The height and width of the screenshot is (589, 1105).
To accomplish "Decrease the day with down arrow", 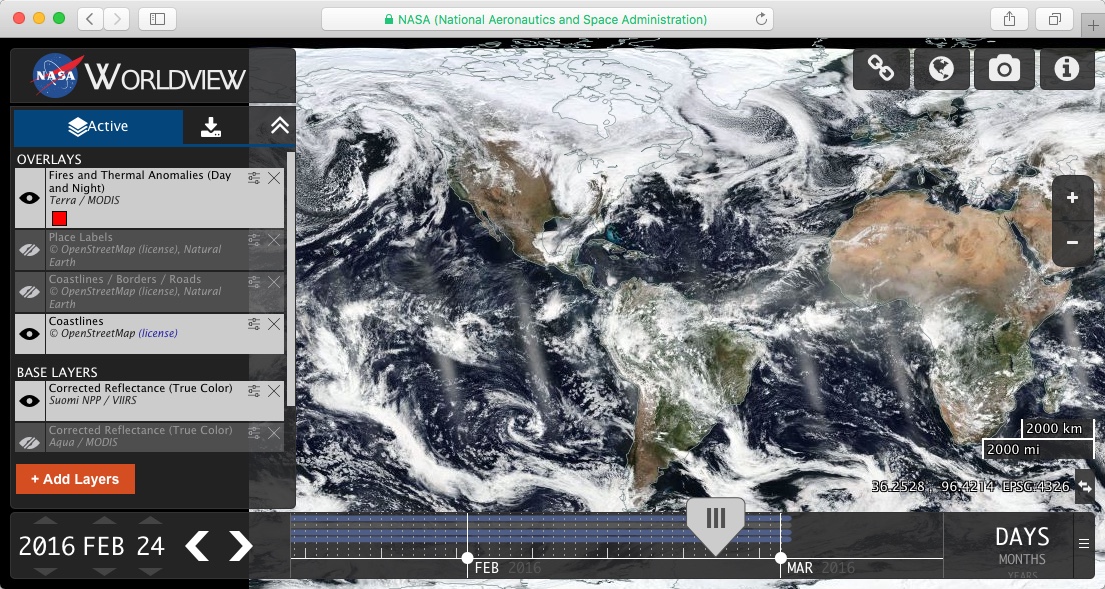I will coord(150,571).
